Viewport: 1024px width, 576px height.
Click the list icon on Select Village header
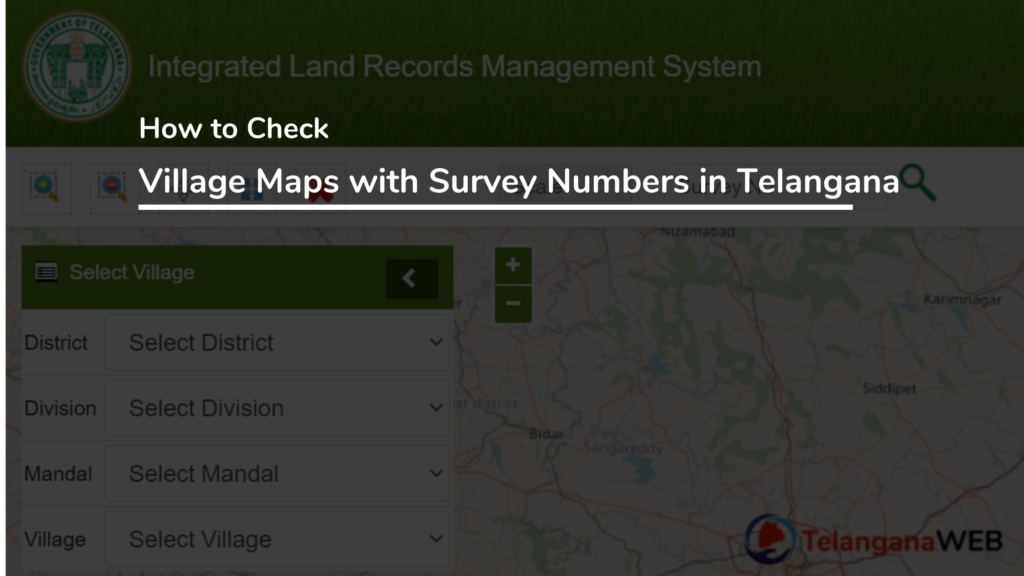pyautogui.click(x=45, y=271)
